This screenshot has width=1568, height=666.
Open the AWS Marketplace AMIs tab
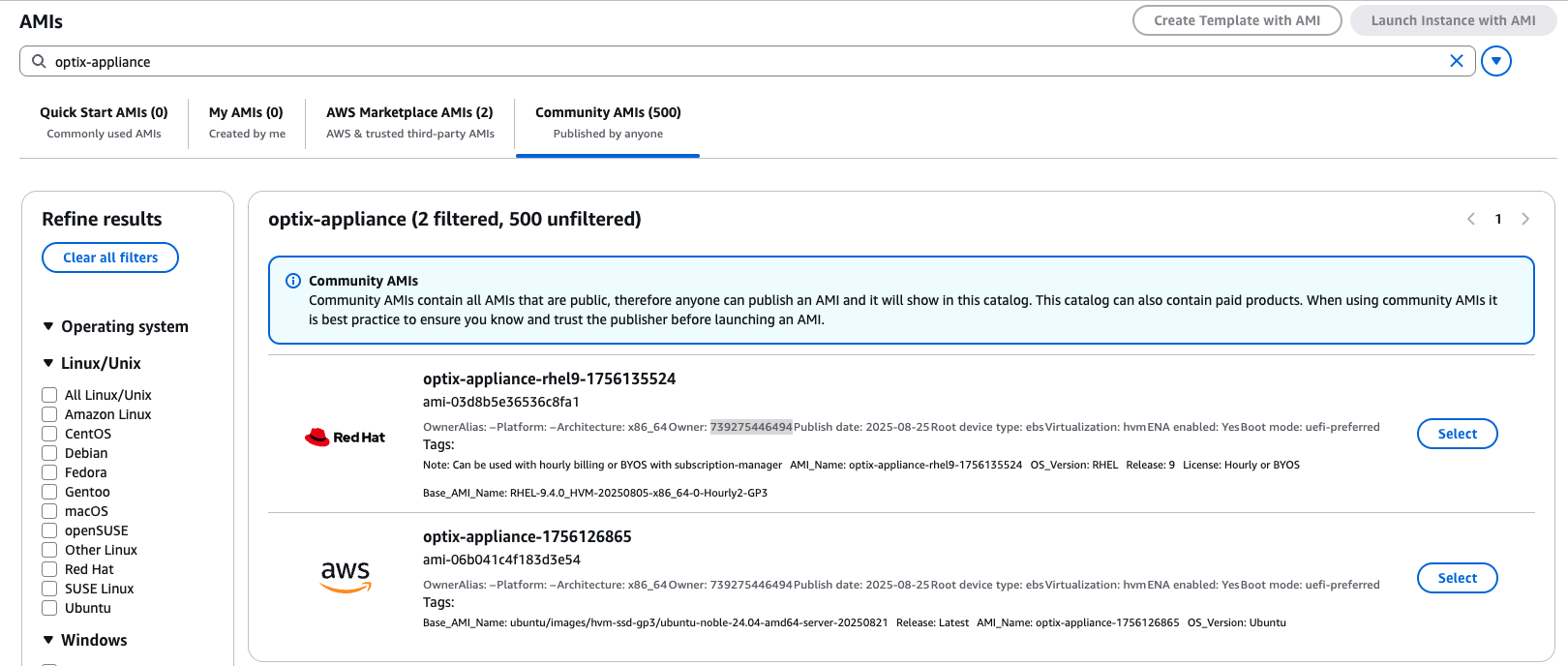tap(410, 123)
